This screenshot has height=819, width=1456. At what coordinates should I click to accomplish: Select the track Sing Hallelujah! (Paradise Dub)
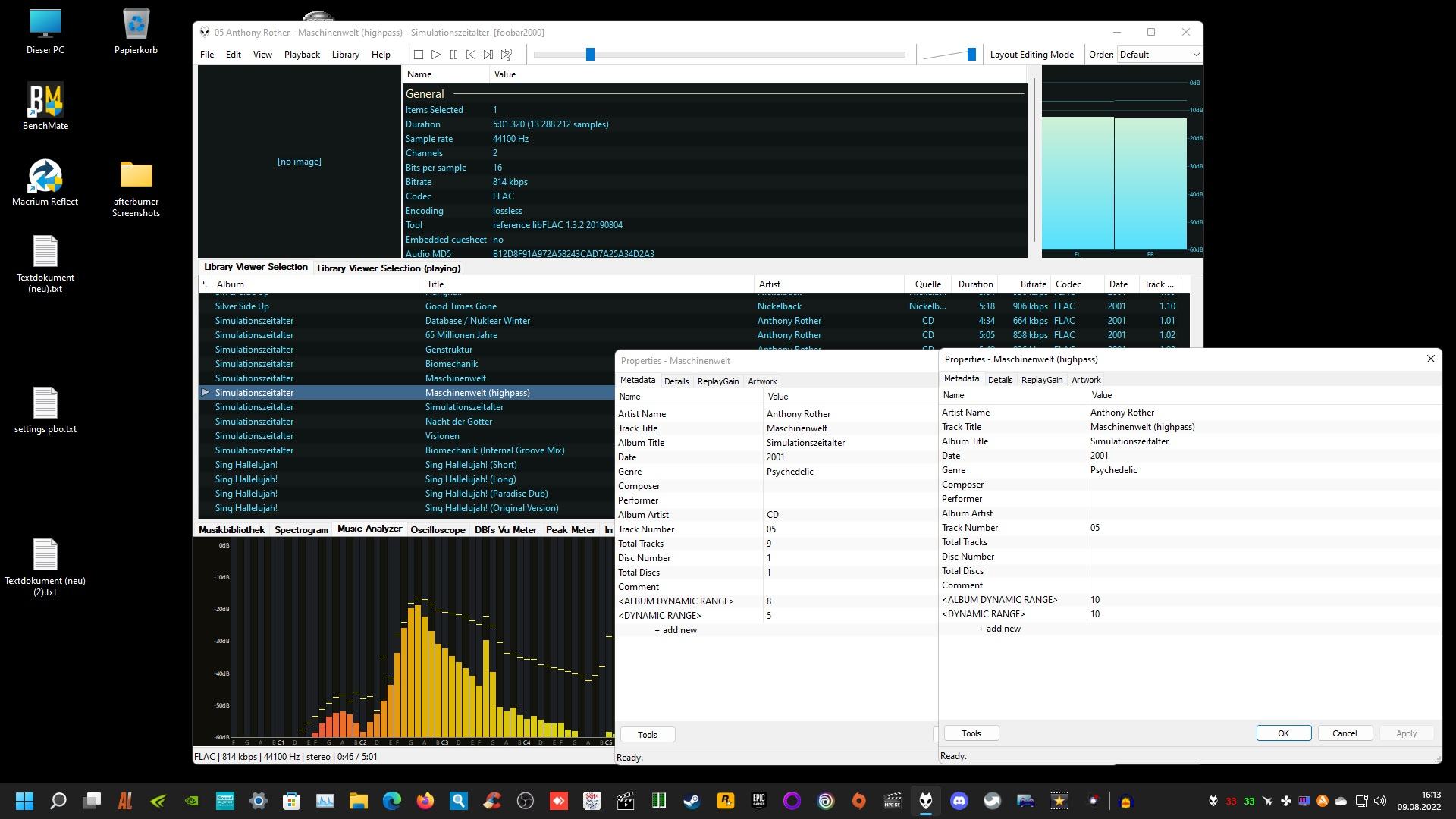pyautogui.click(x=486, y=494)
